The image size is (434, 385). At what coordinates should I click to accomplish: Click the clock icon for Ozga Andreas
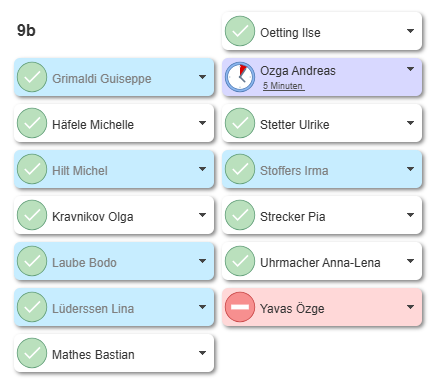coord(240,77)
